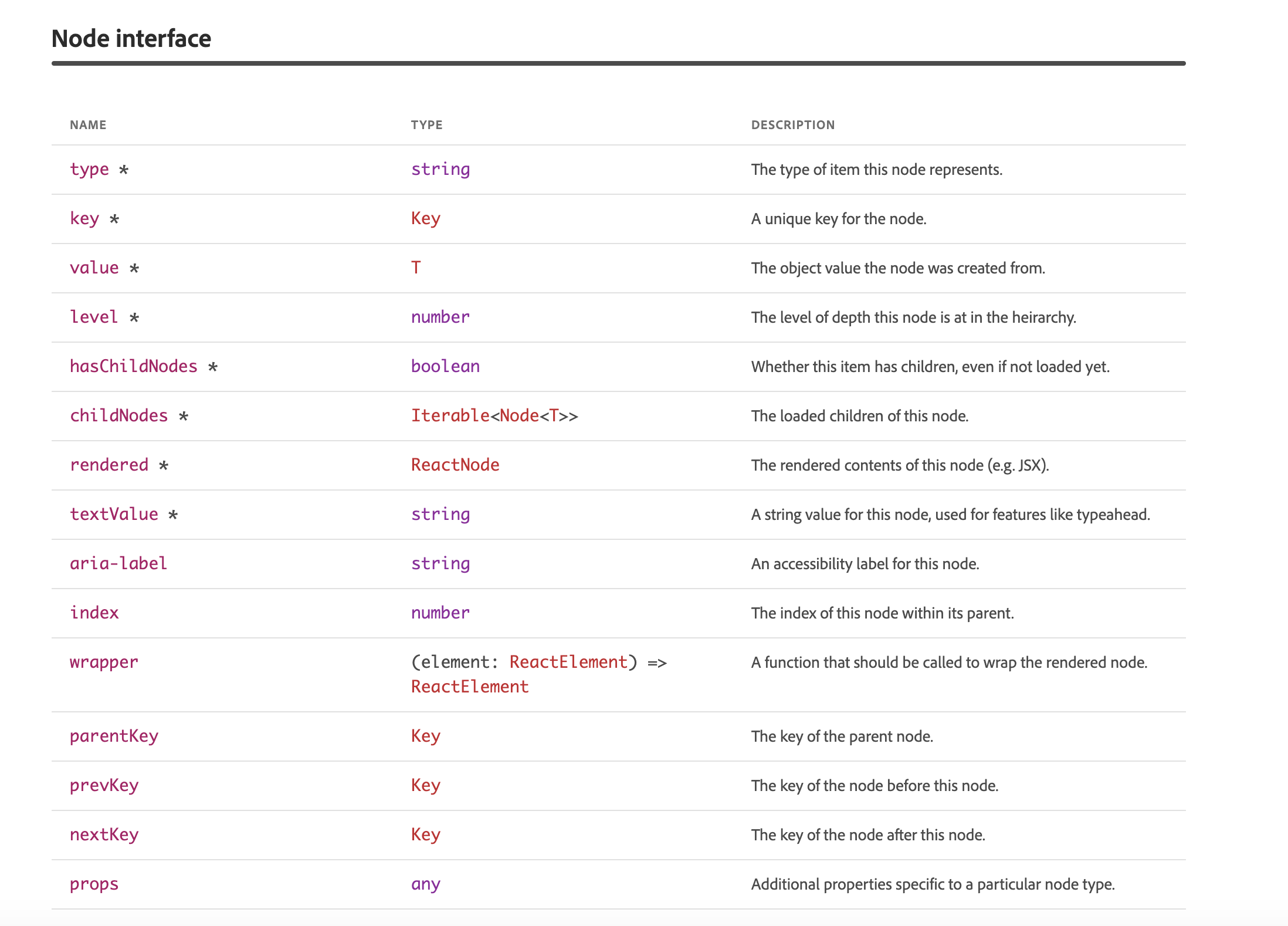Select the textValue property name
The height and width of the screenshot is (926, 1288).
pyautogui.click(x=114, y=514)
